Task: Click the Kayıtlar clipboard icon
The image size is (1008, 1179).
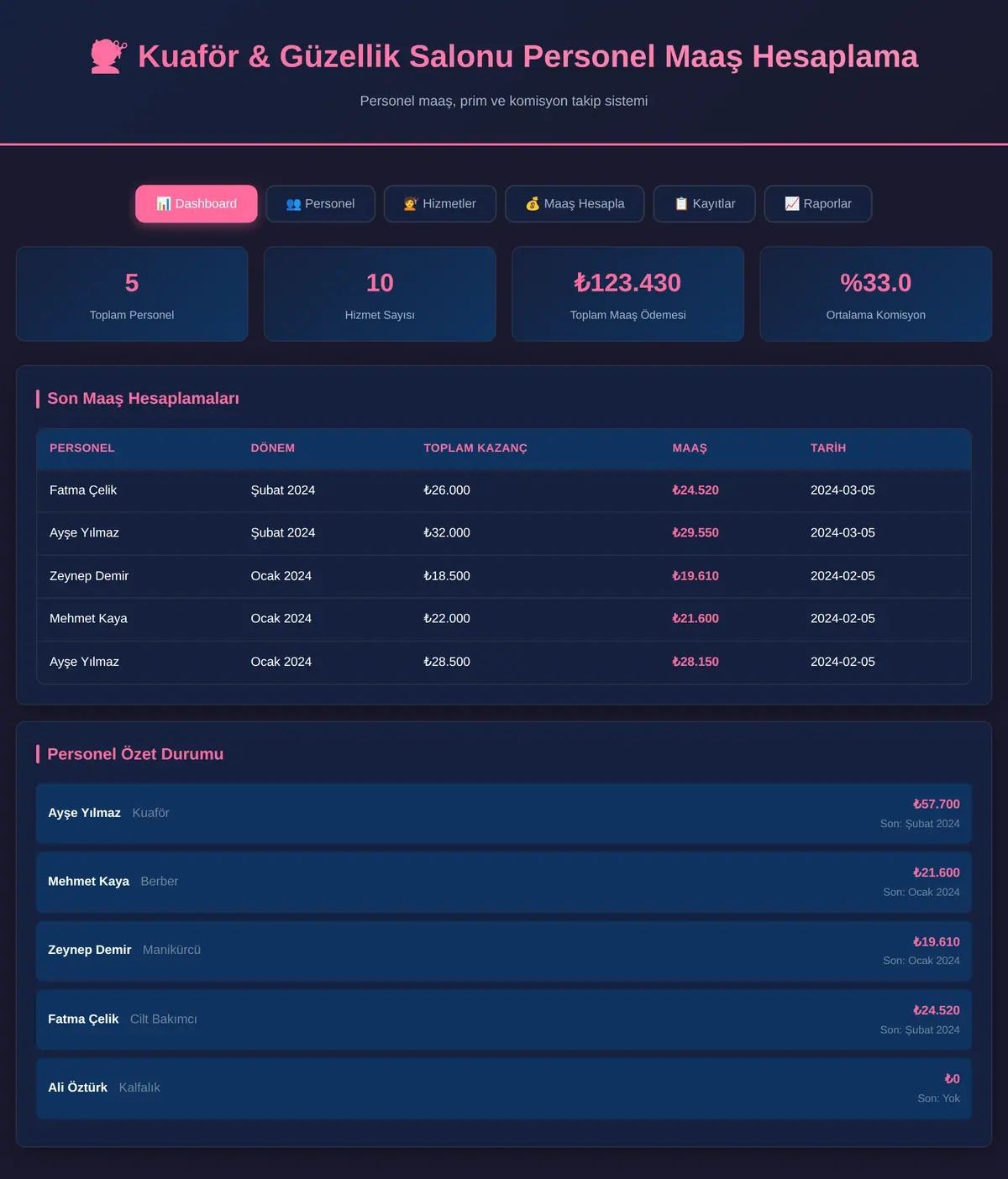Action: (x=681, y=204)
